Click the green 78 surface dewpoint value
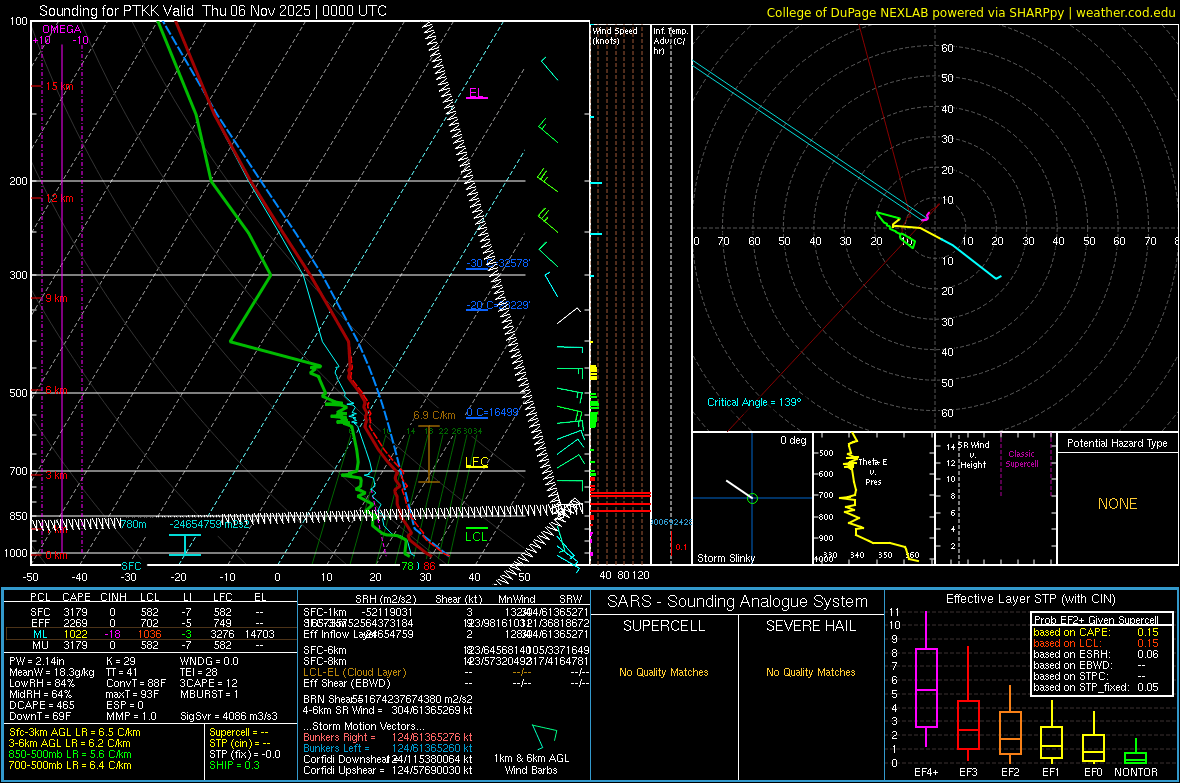 (x=407, y=566)
